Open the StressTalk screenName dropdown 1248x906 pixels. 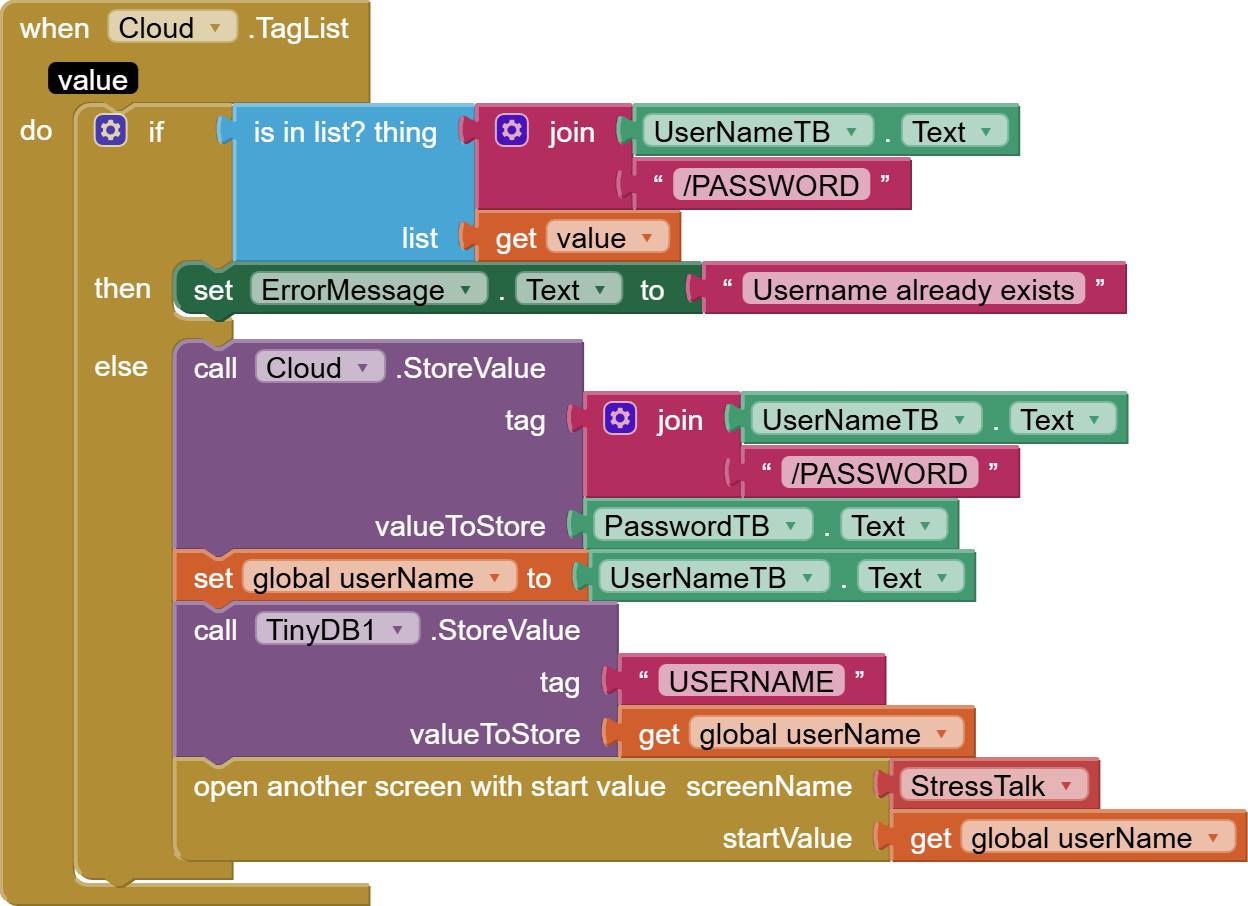click(x=994, y=786)
